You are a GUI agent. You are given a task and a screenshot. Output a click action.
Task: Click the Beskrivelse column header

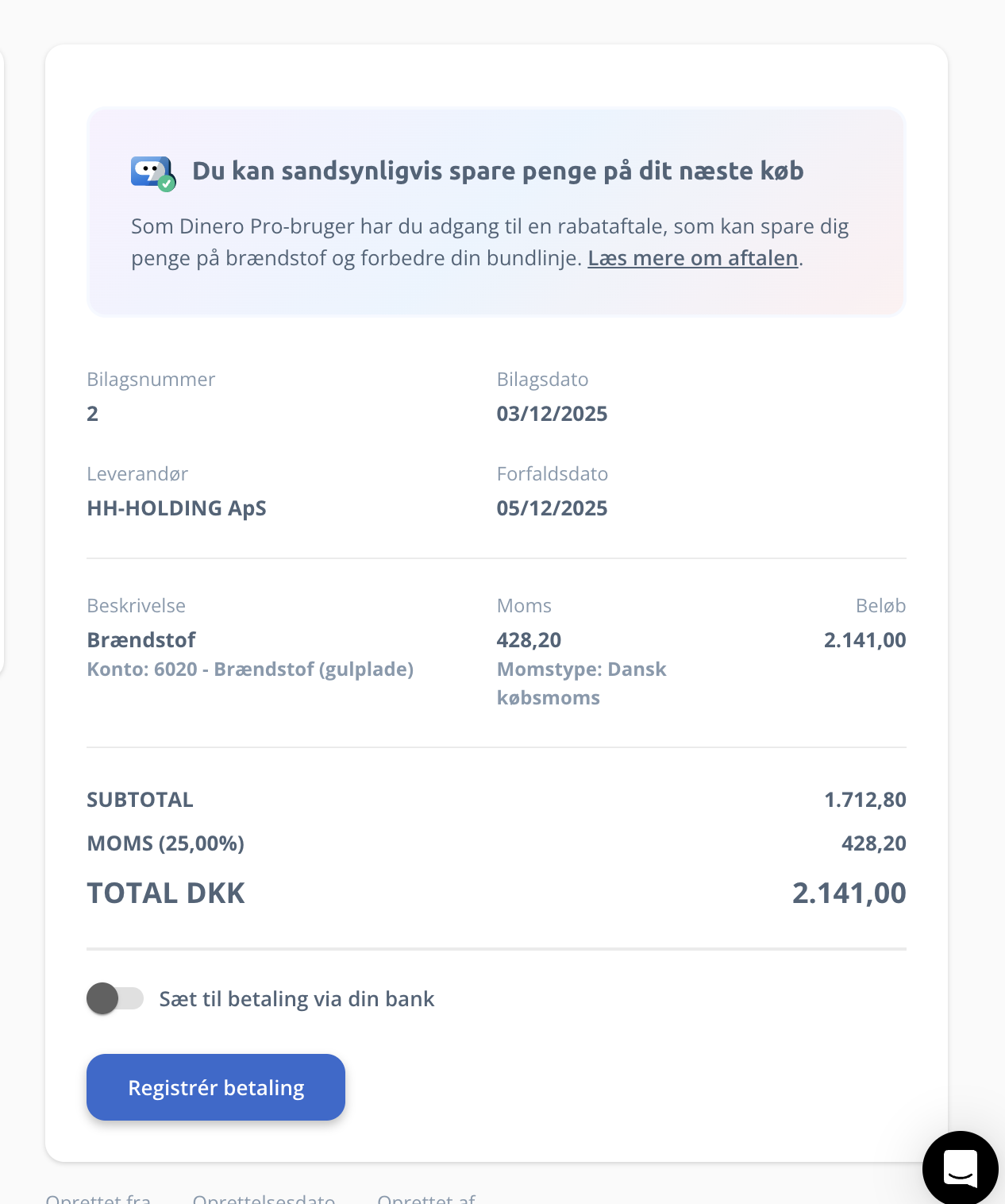(x=136, y=606)
